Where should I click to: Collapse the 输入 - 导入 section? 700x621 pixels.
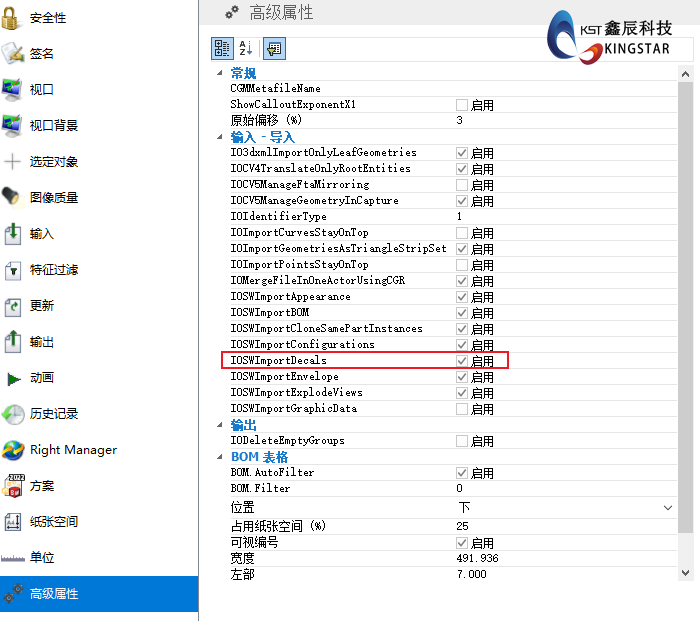pyautogui.click(x=220, y=137)
